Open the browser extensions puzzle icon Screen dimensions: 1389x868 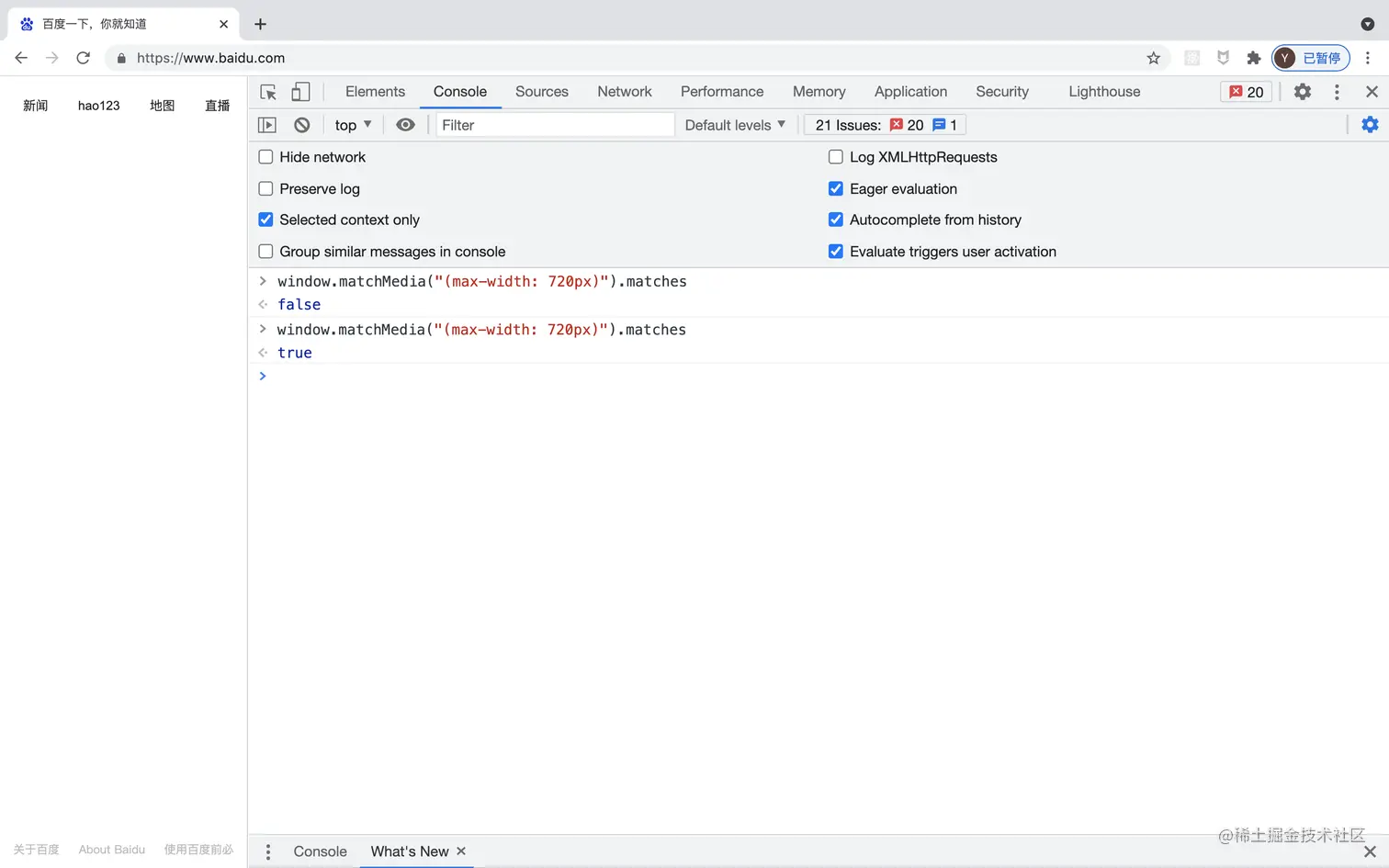coord(1253,58)
